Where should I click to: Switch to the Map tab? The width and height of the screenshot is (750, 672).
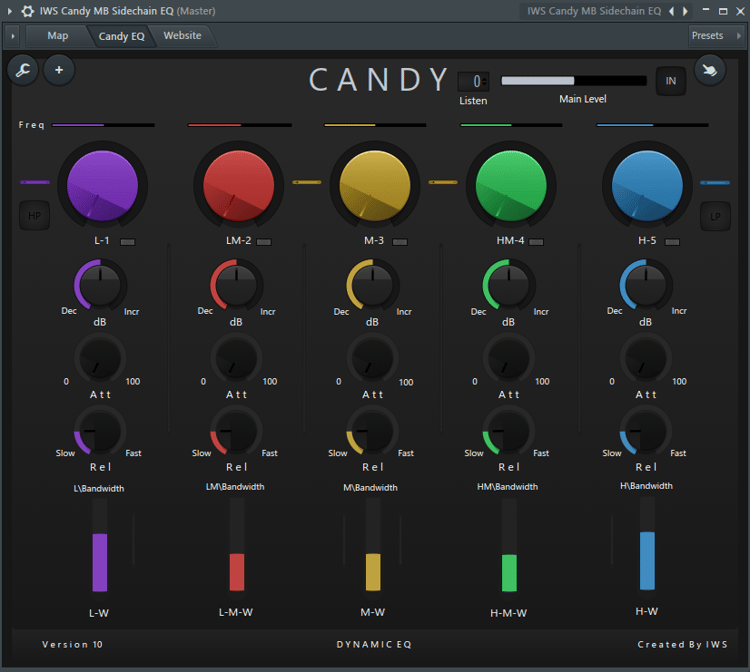57,36
